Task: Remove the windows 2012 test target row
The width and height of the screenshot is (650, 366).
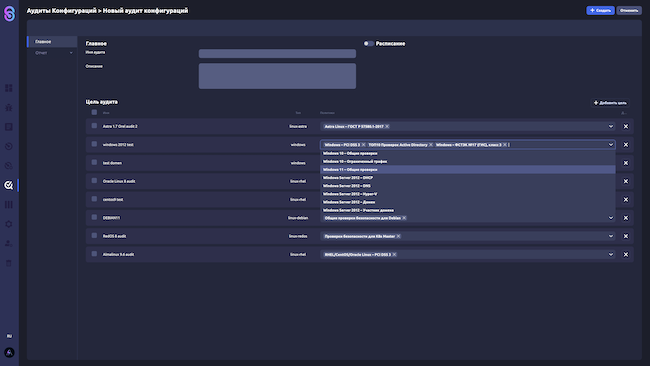Action: click(x=626, y=145)
